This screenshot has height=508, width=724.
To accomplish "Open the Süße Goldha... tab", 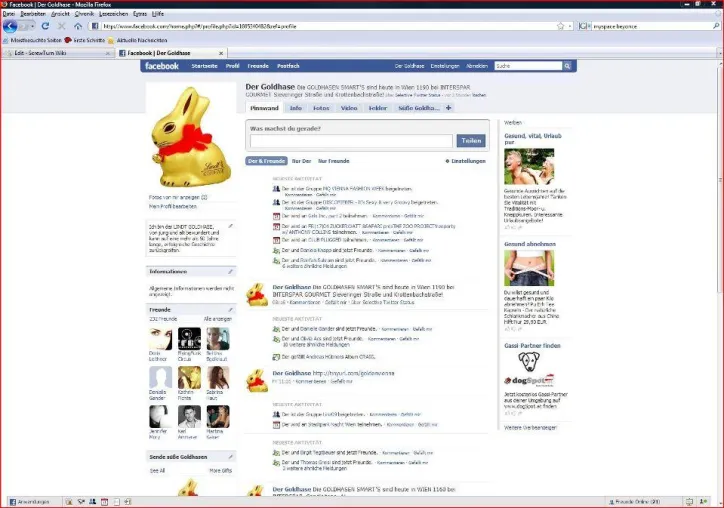I will (x=418, y=108).
